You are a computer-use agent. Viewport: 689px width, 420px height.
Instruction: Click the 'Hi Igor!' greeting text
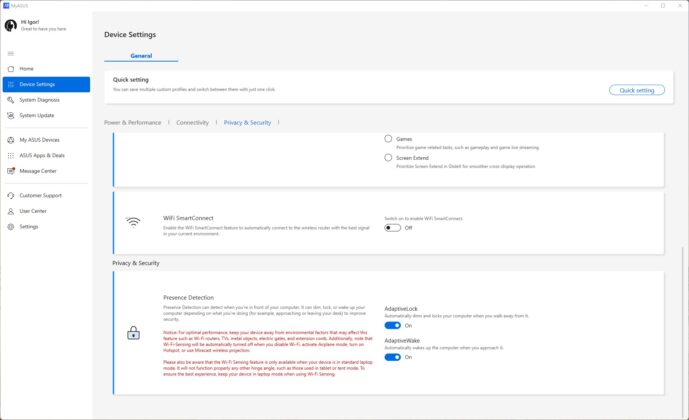click(x=30, y=22)
